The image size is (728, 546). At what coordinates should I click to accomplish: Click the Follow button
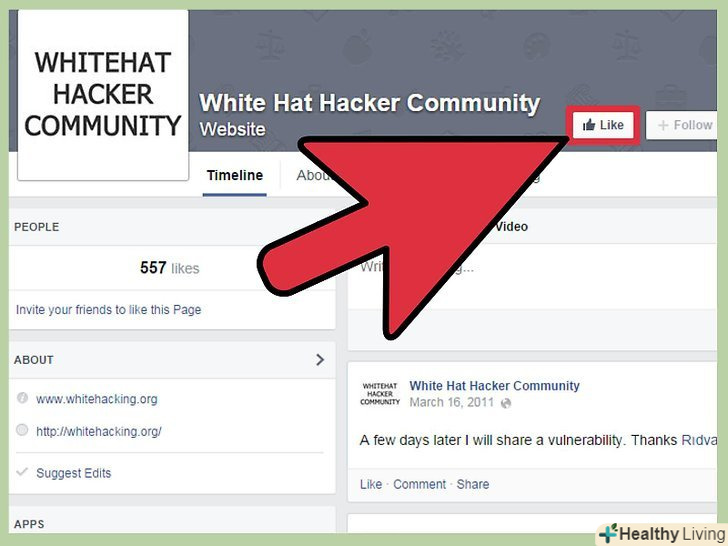(x=682, y=125)
